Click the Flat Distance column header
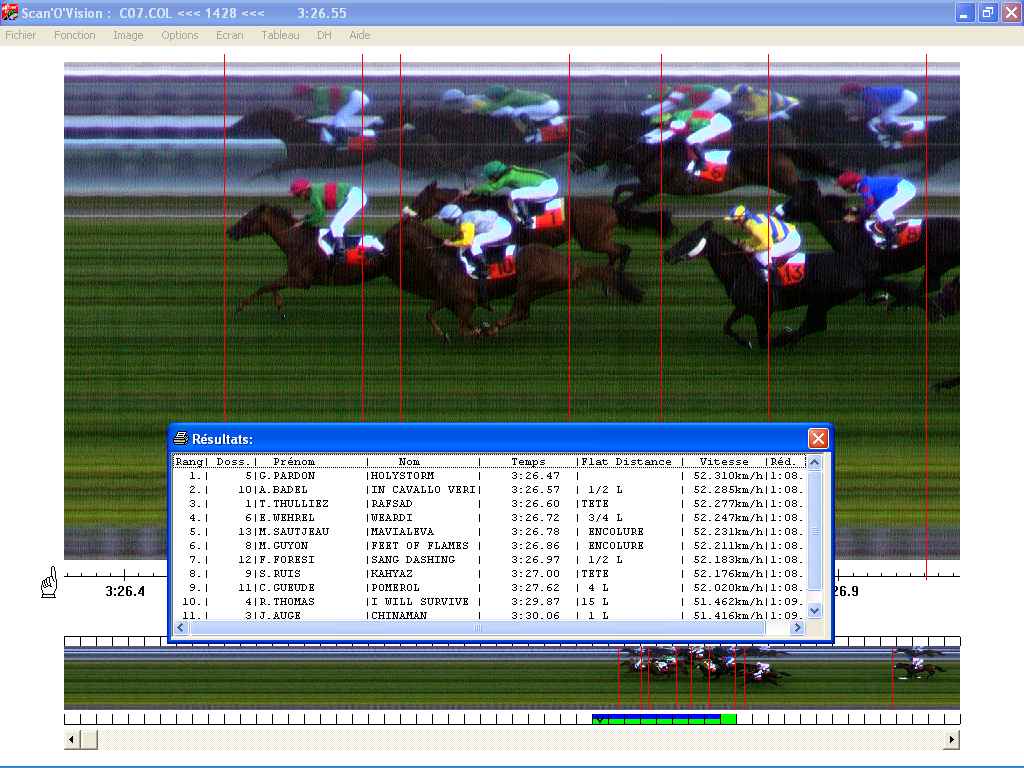1024x768 pixels. [x=626, y=462]
